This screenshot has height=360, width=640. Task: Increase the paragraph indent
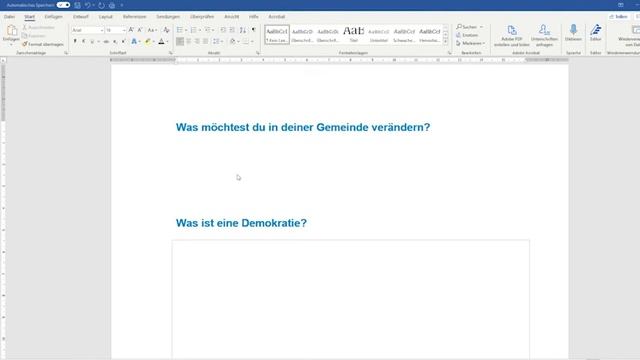pos(232,30)
